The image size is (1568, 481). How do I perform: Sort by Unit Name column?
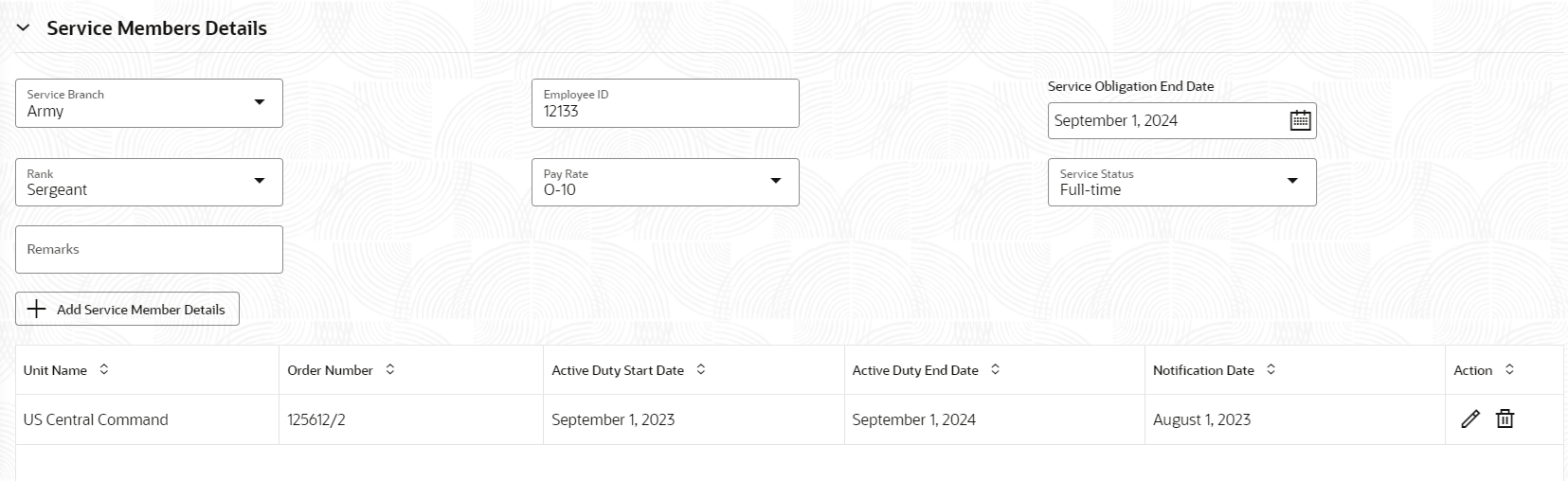(x=104, y=369)
